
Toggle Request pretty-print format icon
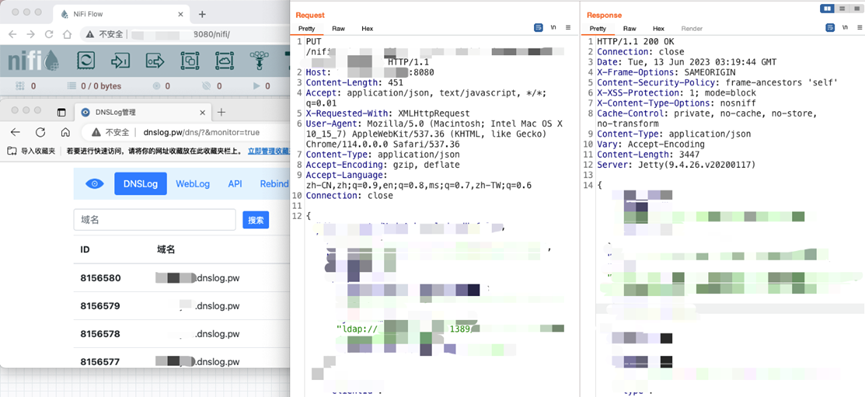coord(538,28)
